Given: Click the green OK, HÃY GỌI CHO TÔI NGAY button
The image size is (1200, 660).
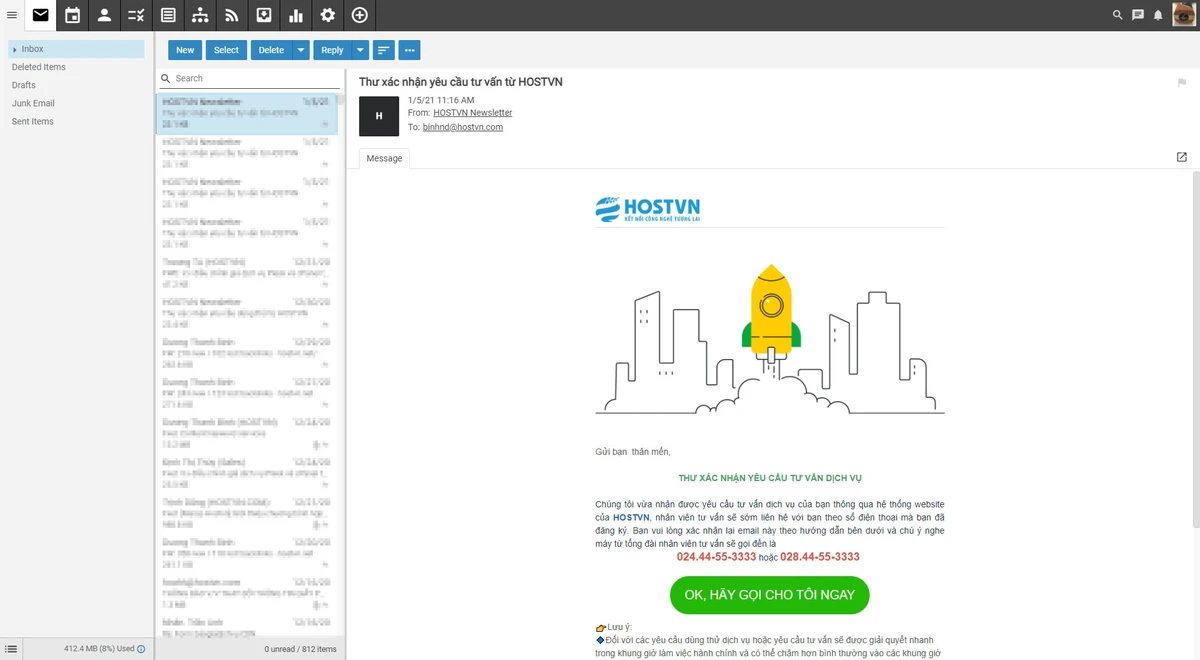Looking at the screenshot, I should (x=770, y=594).
